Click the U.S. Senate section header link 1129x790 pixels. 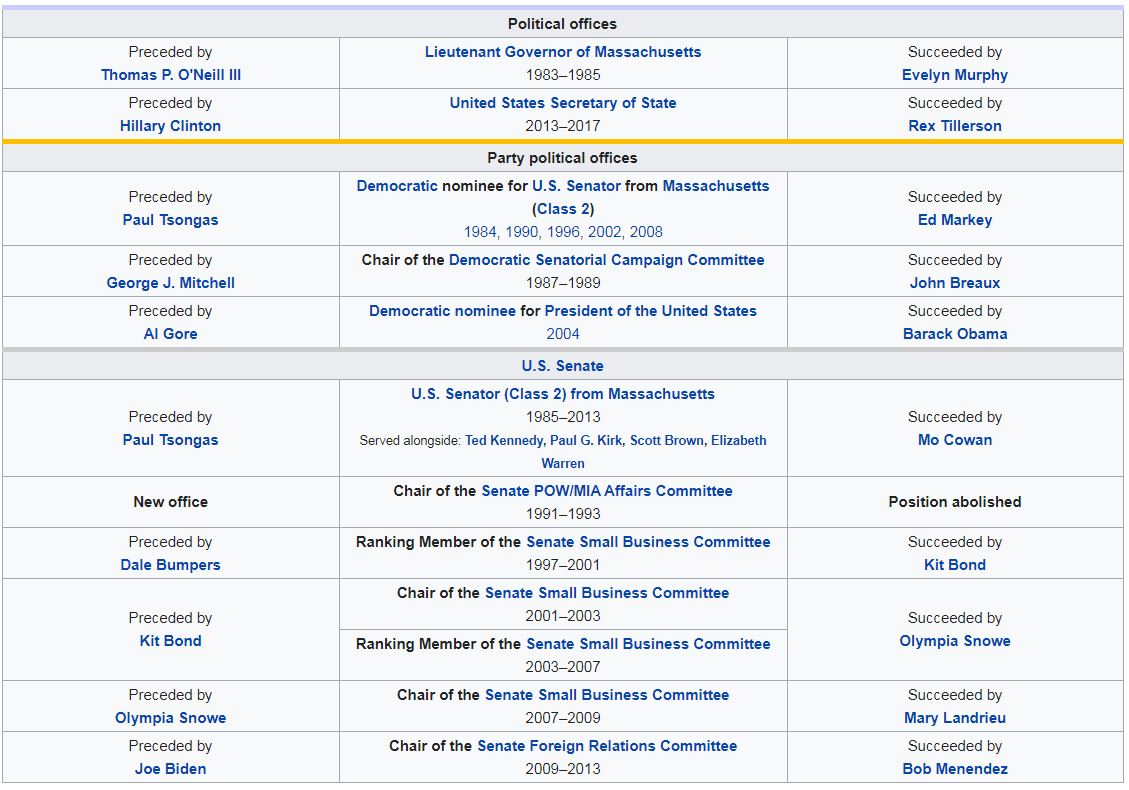(x=562, y=366)
